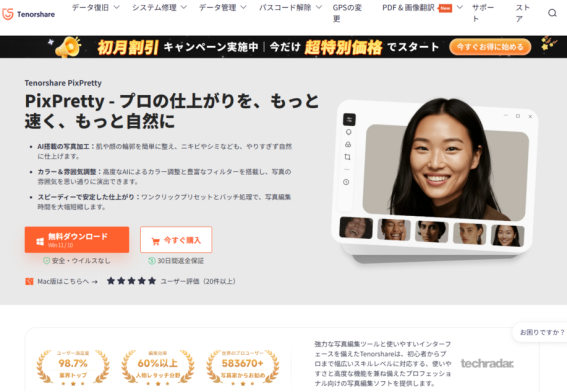
Task: Select the first laughing face thumbnail
Action: coord(356,228)
